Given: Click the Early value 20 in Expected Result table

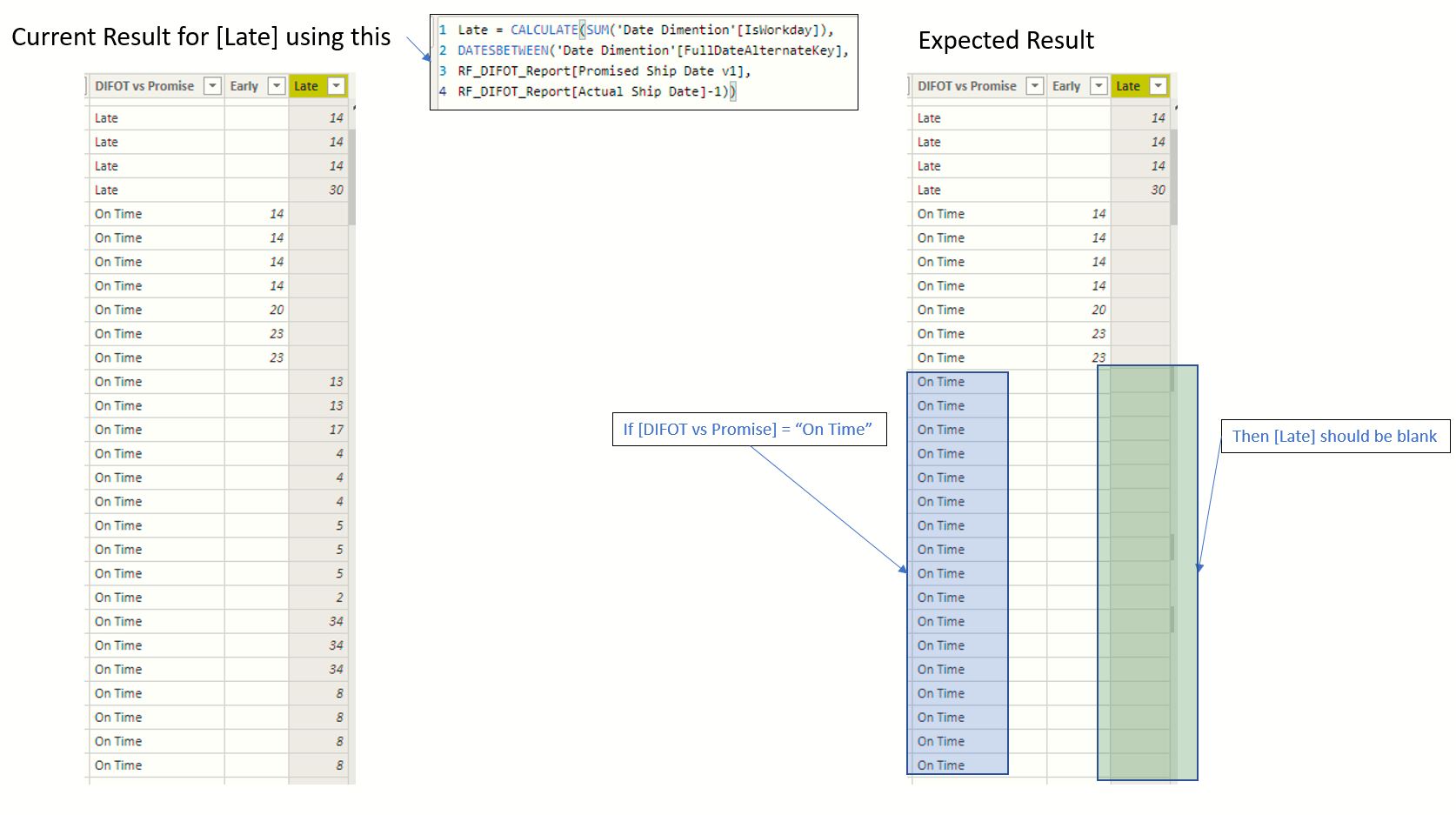Looking at the screenshot, I should 1099,310.
